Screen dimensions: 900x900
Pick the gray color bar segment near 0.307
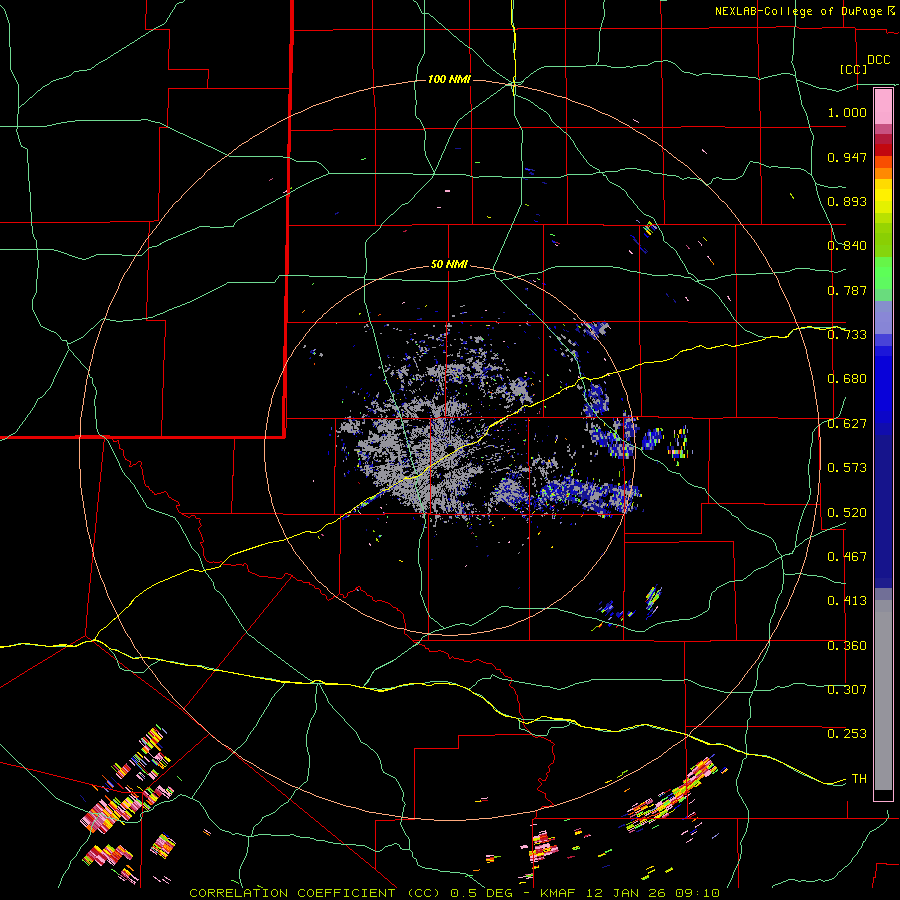coord(883,695)
